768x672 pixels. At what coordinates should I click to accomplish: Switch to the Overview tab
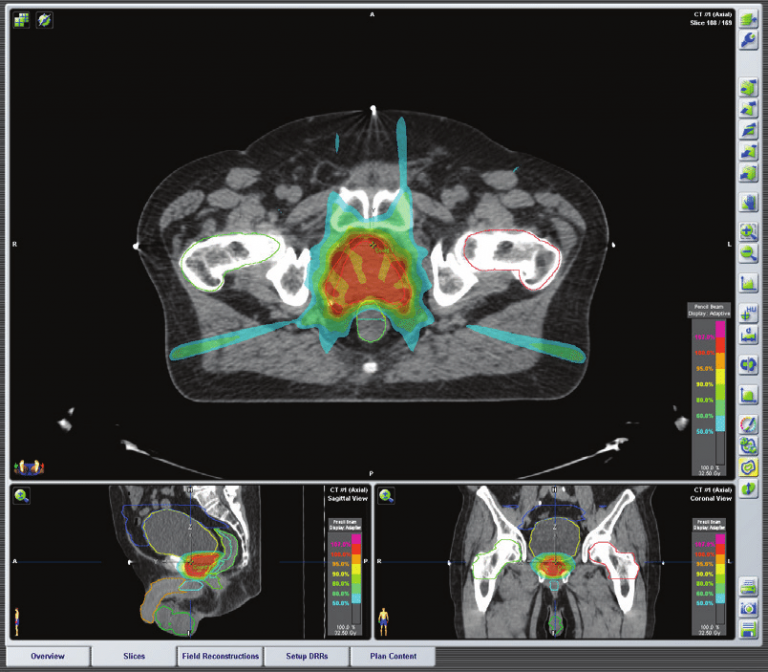point(48,656)
